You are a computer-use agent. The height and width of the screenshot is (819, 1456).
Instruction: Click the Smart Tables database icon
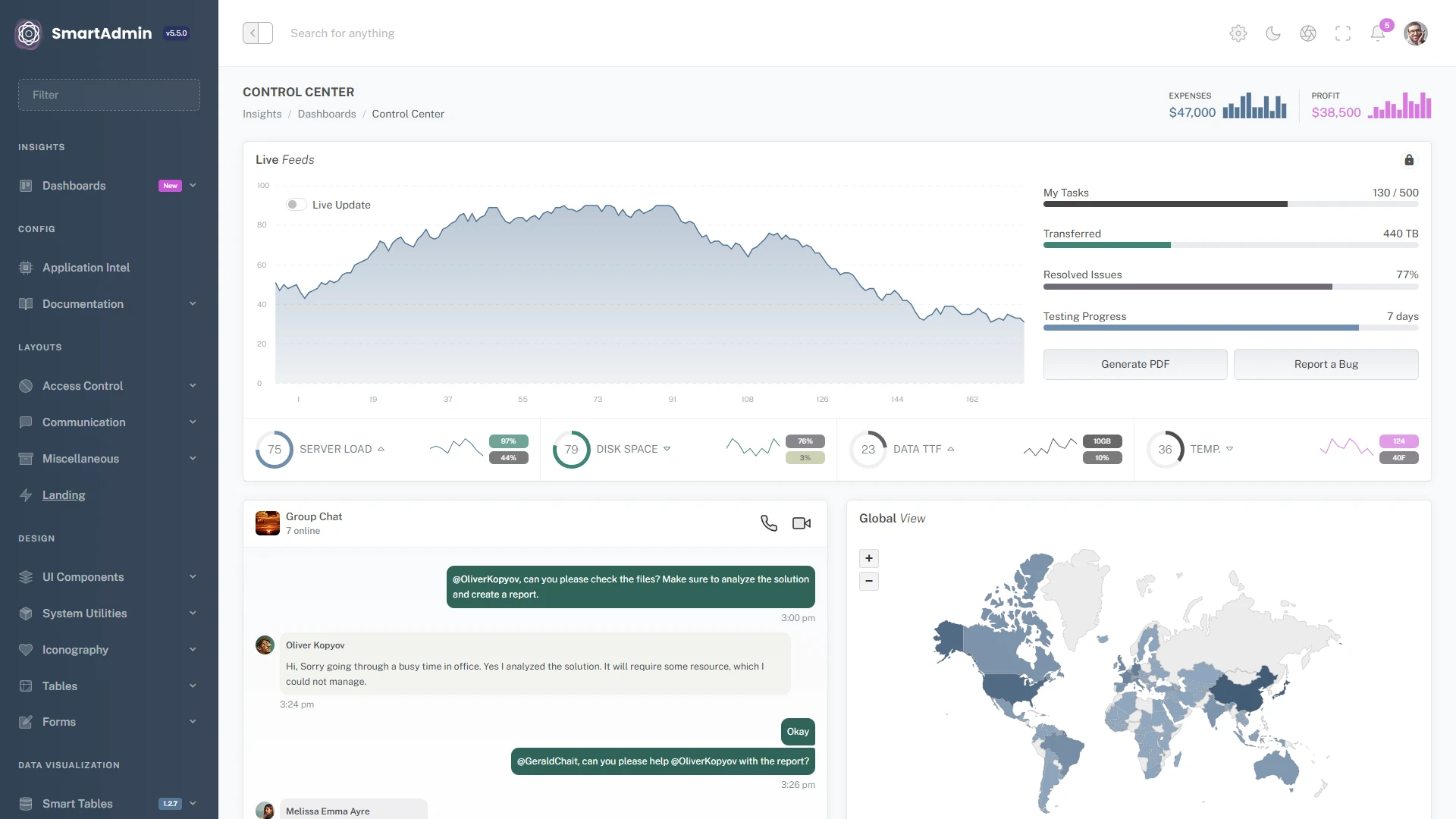click(x=26, y=804)
